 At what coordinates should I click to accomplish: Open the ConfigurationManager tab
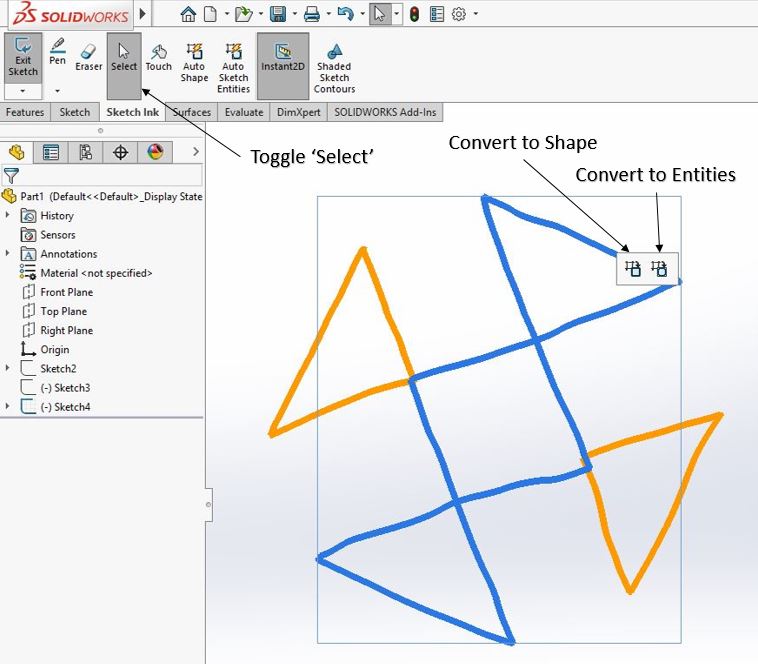[x=86, y=152]
